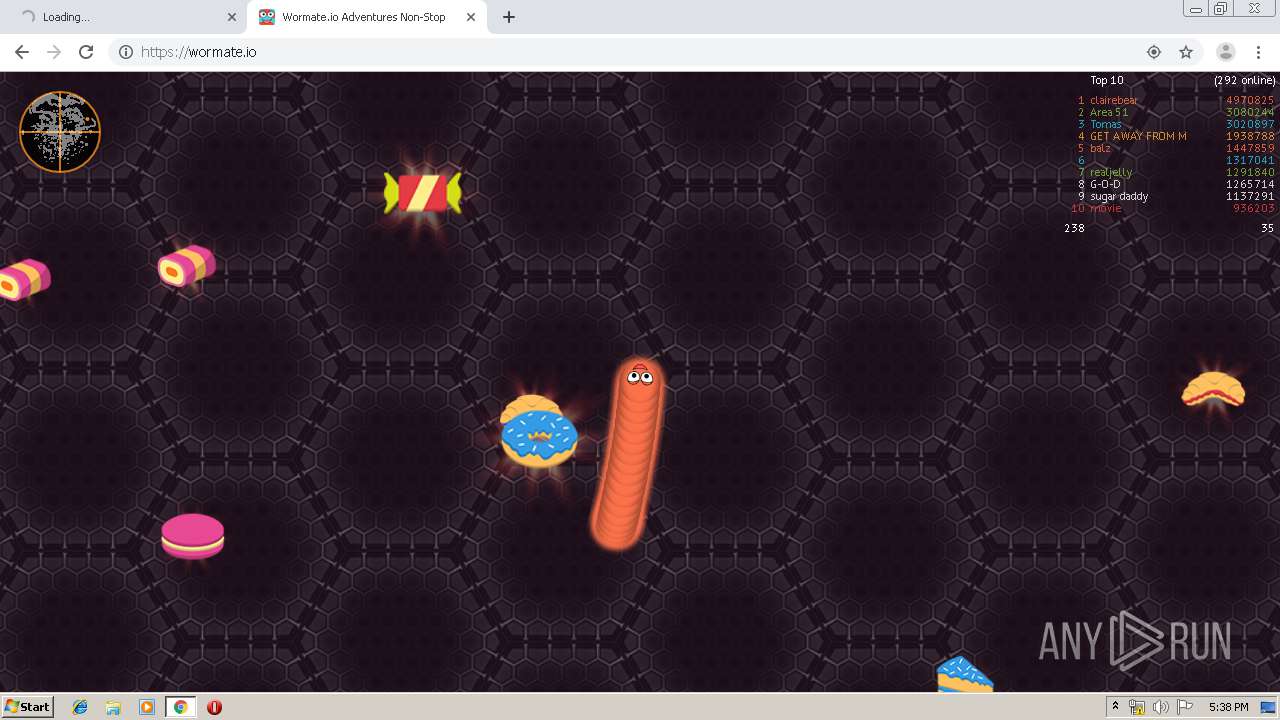Viewport: 1280px width, 720px height.
Task: Open the Chrome profile avatar
Action: [1225, 52]
